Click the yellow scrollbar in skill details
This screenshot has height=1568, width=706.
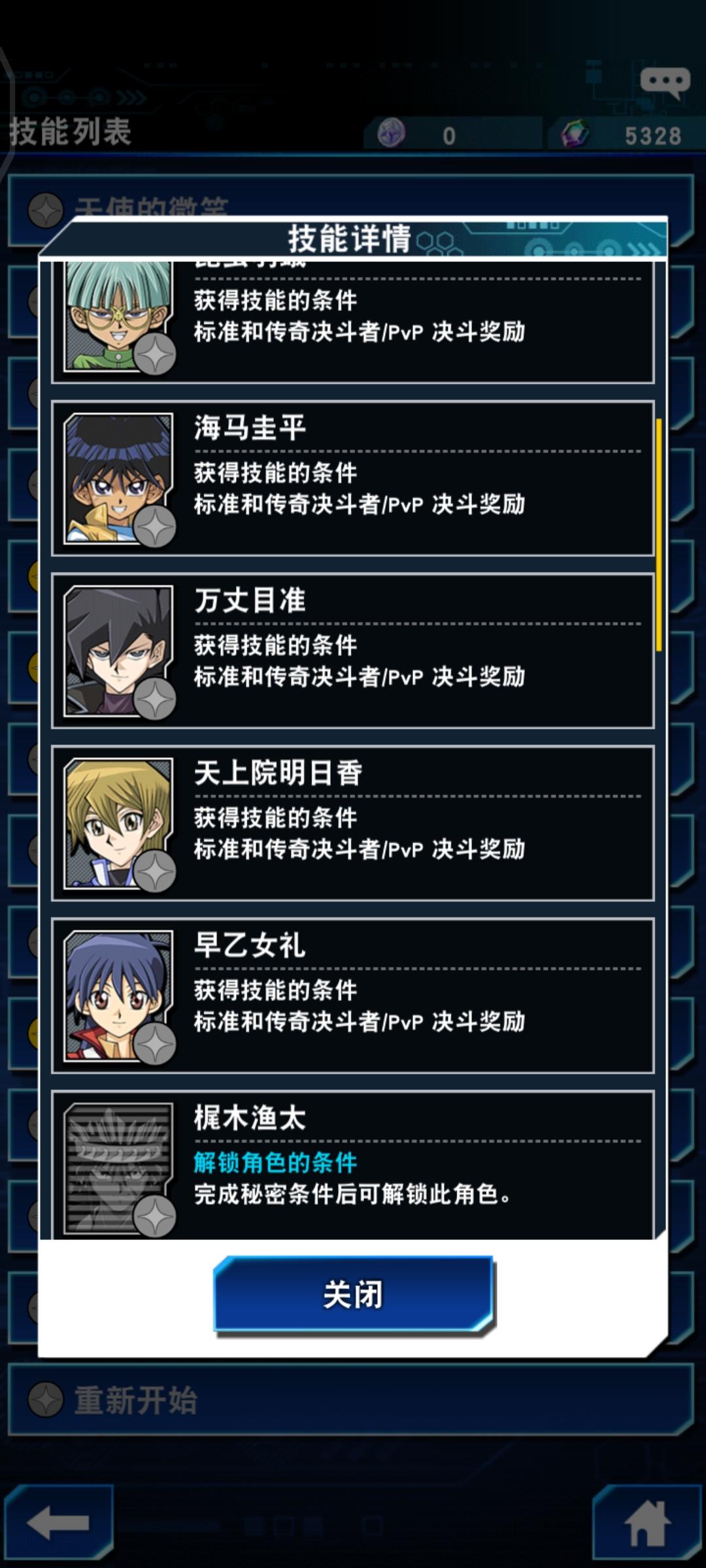click(x=659, y=534)
